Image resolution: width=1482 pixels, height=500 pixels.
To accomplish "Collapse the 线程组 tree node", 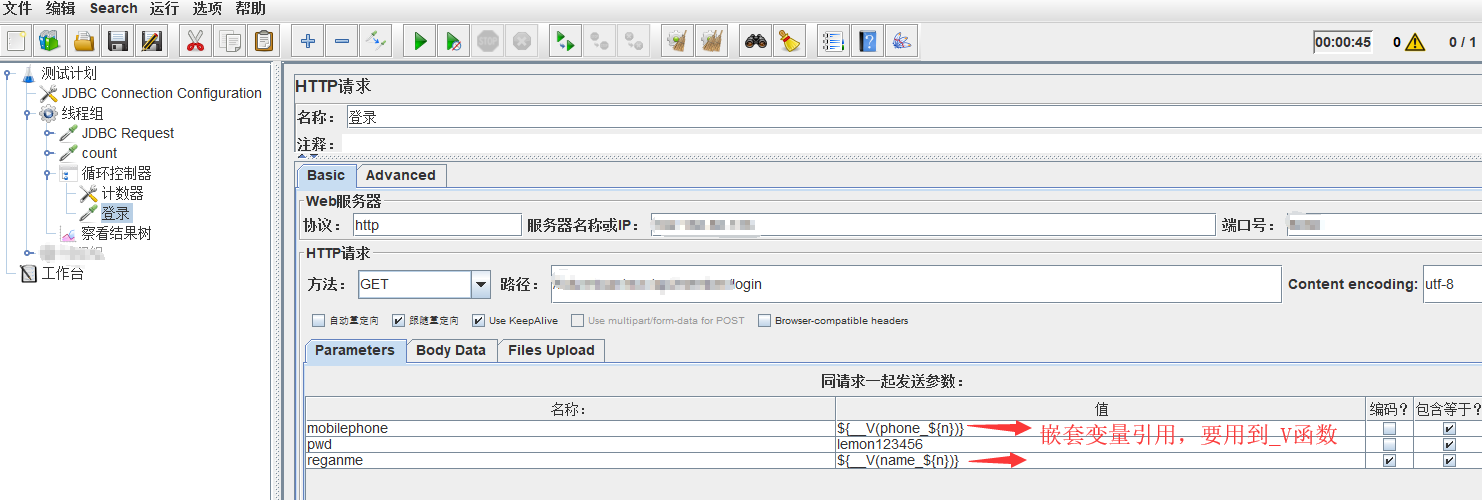I will (29, 113).
